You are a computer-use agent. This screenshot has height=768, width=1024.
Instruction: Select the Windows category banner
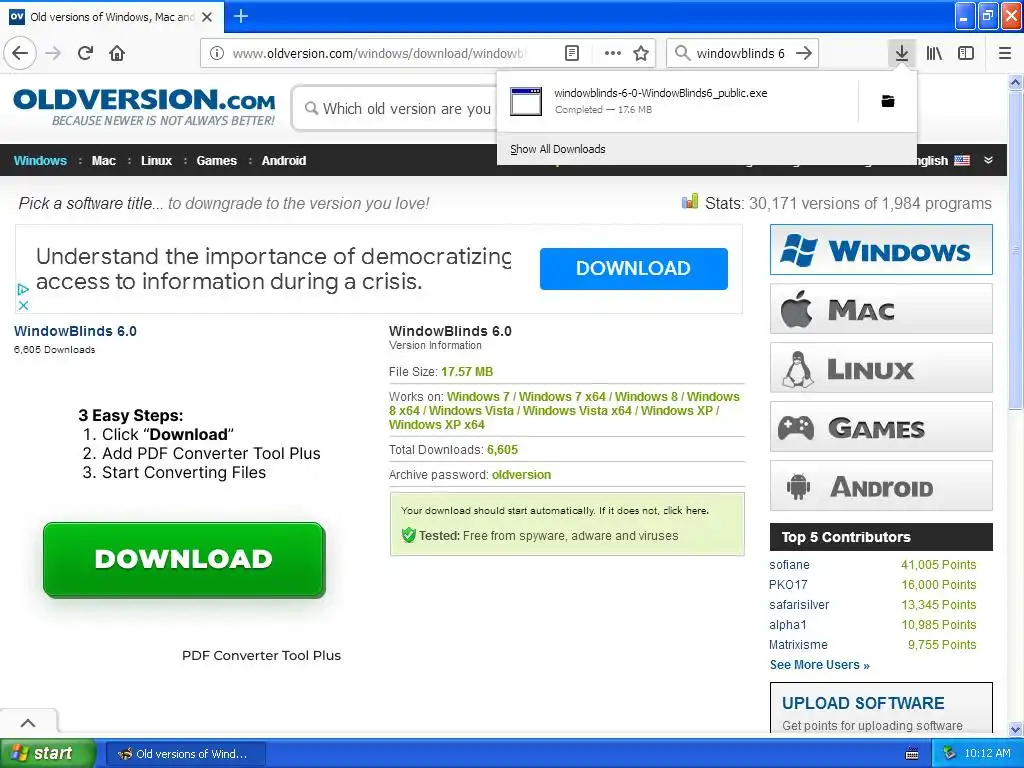(881, 249)
